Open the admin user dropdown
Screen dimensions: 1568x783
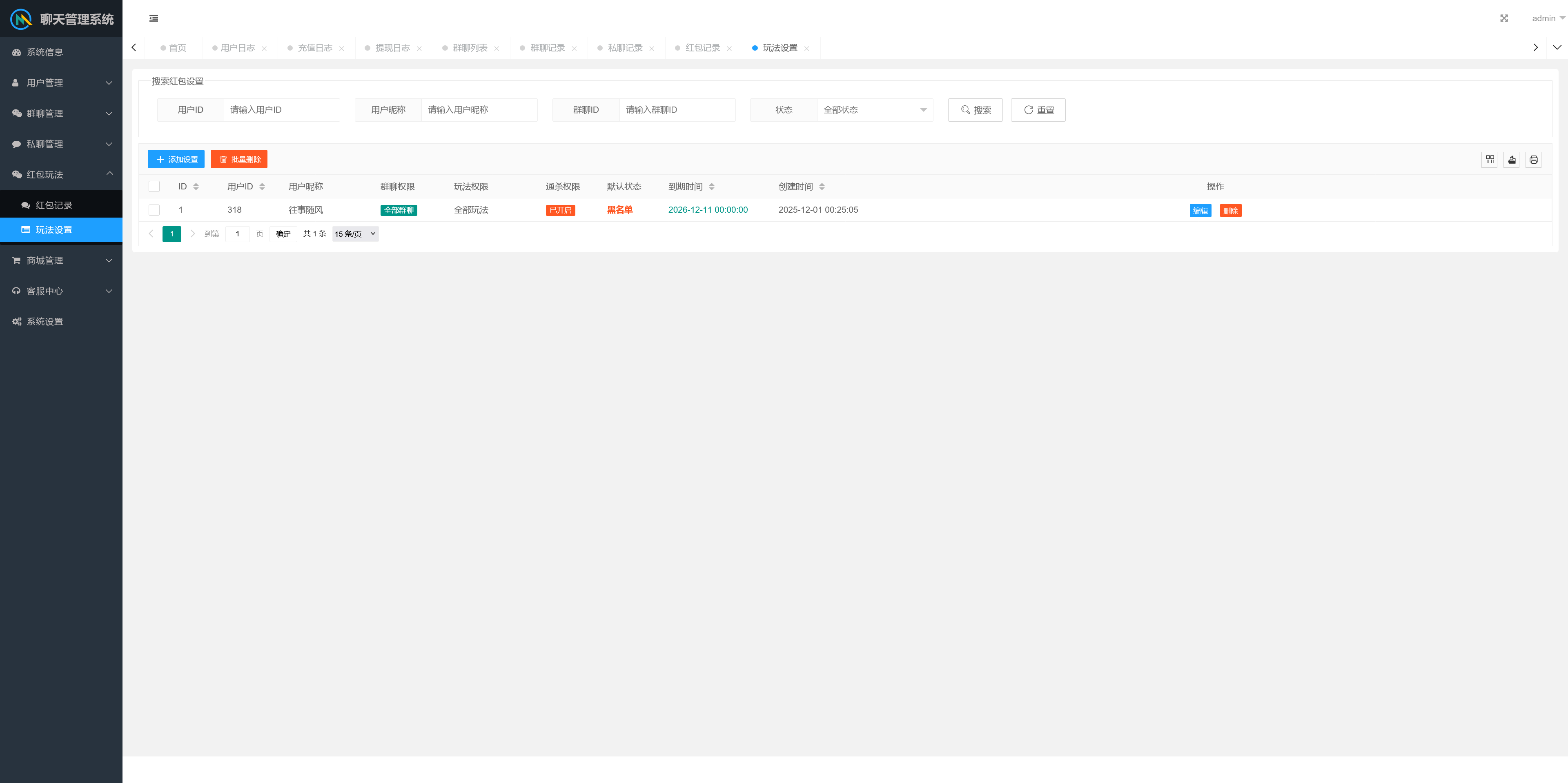1547,18
